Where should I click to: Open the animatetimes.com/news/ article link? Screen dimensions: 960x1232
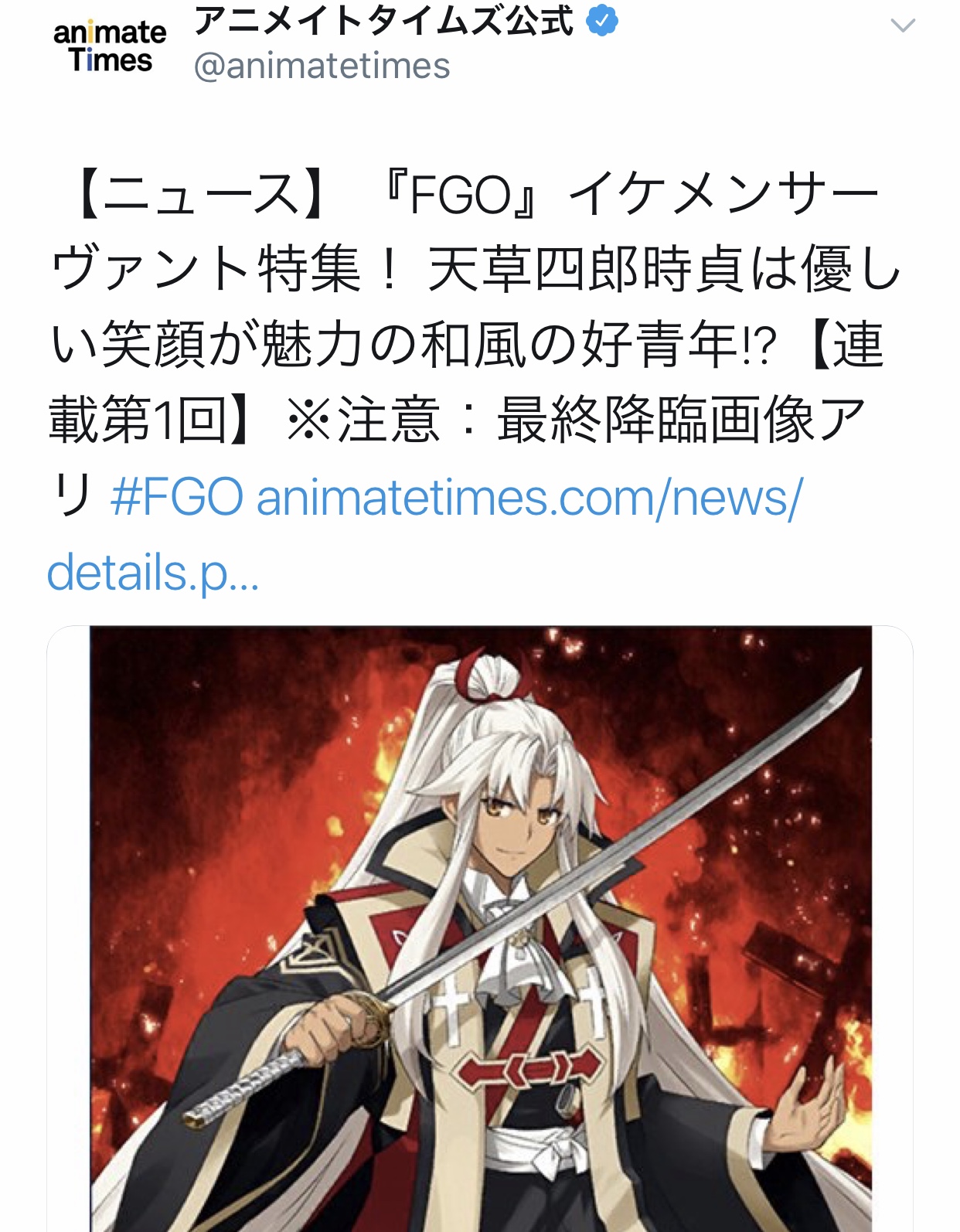530,496
